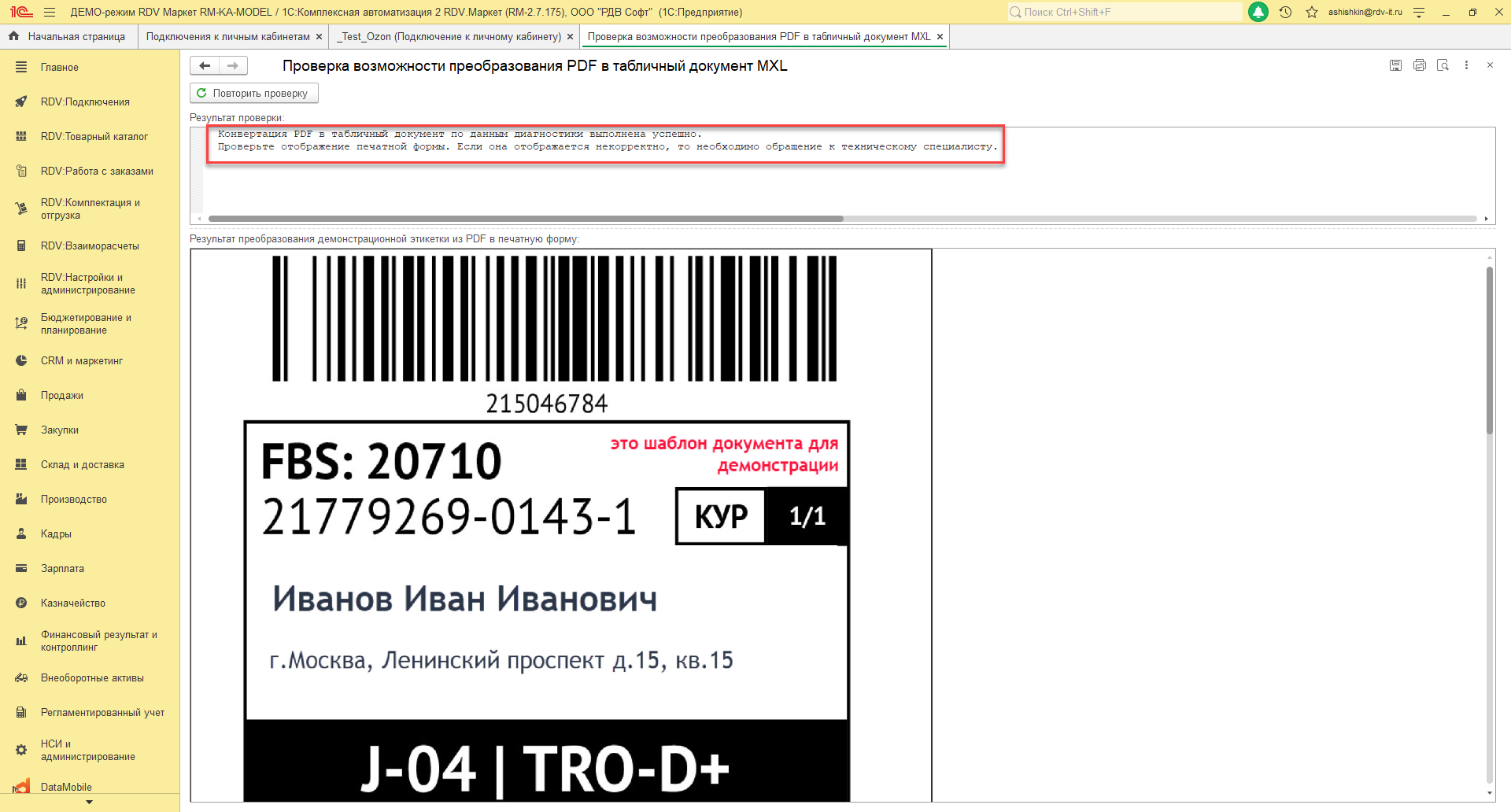Click the RDV:Настройки и администрирование icon
The height and width of the screenshot is (812, 1511).
coord(21,283)
